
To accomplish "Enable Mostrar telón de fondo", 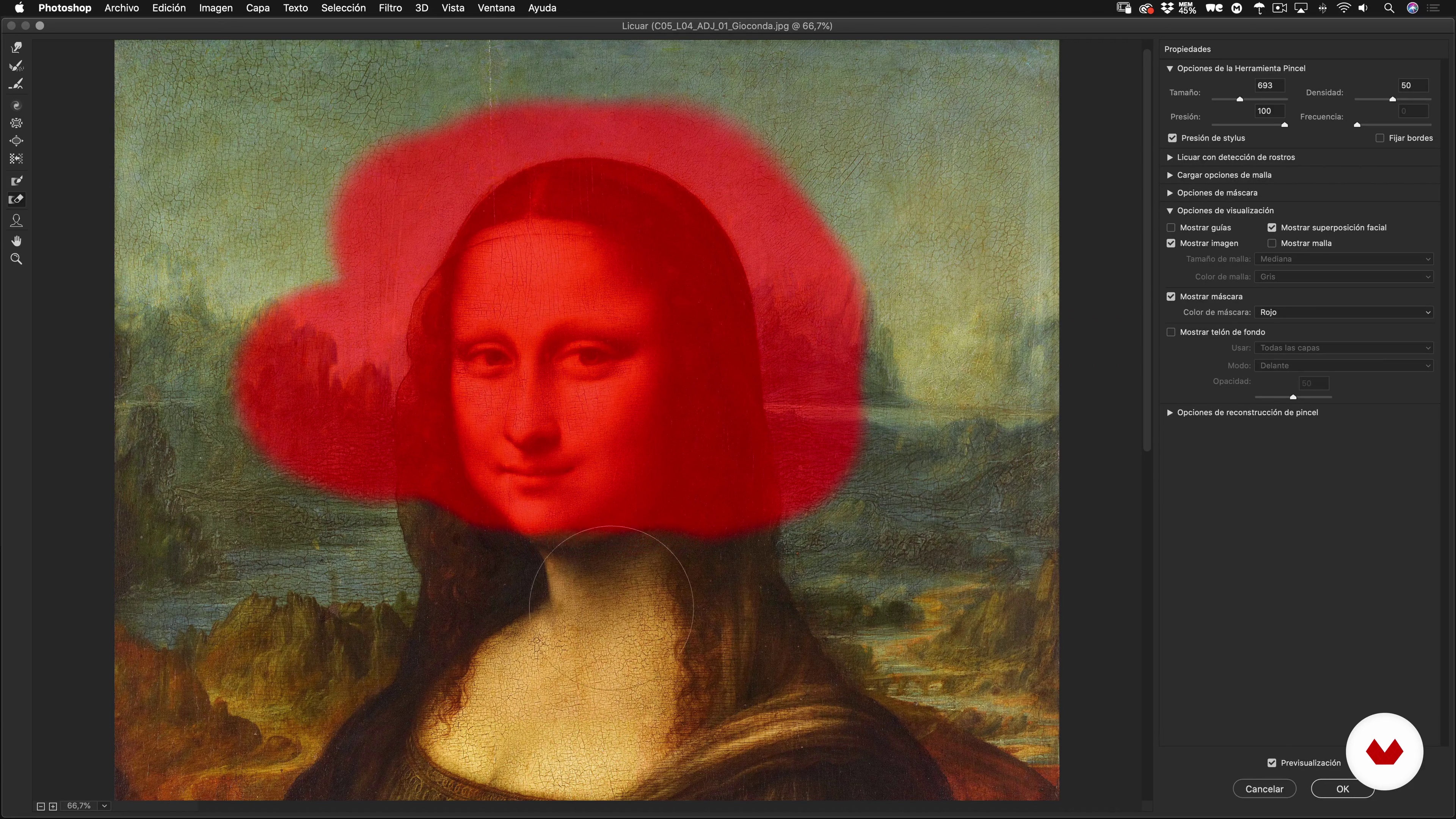I will [x=1171, y=333].
